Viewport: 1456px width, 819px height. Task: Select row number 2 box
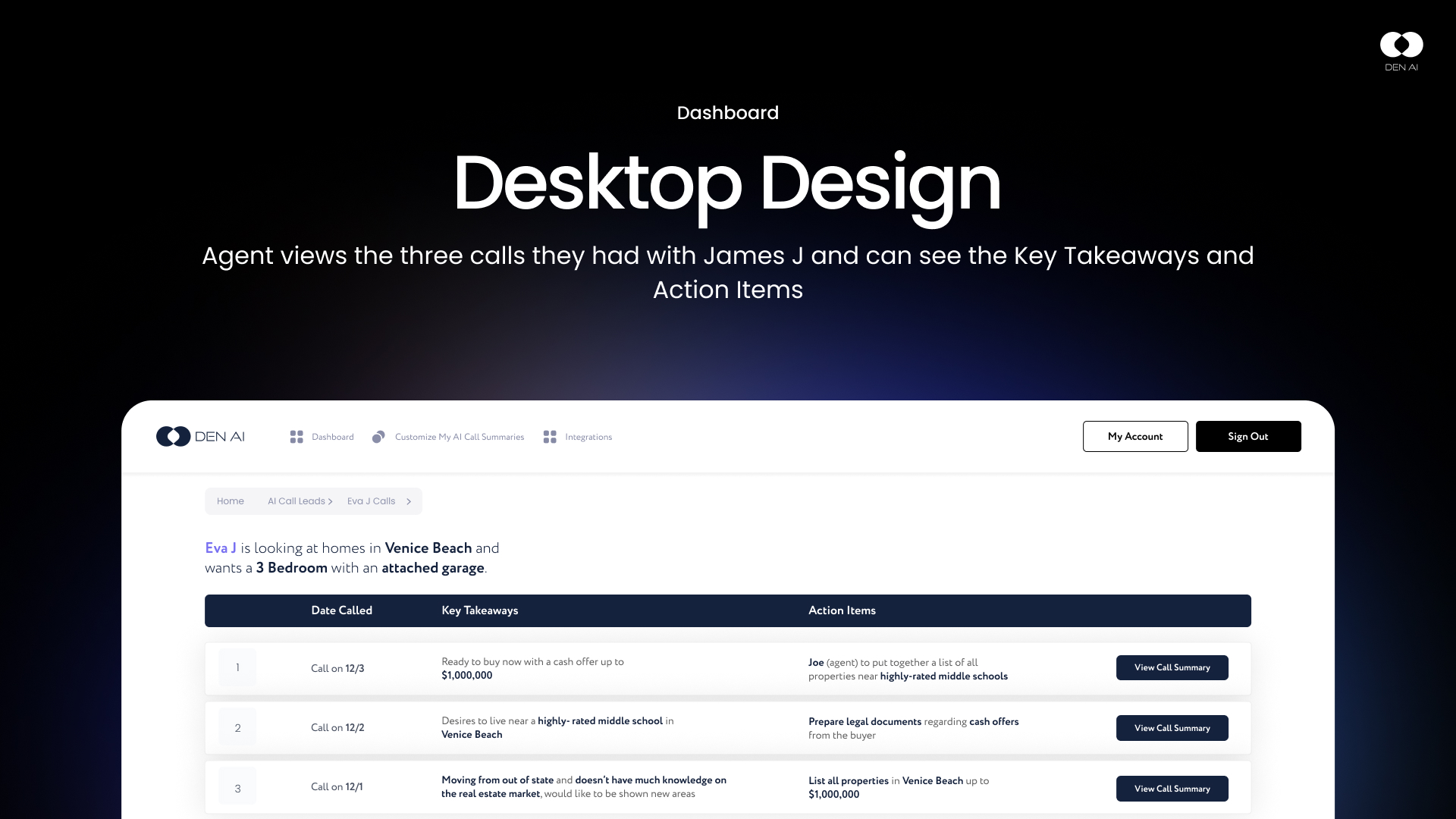237,728
